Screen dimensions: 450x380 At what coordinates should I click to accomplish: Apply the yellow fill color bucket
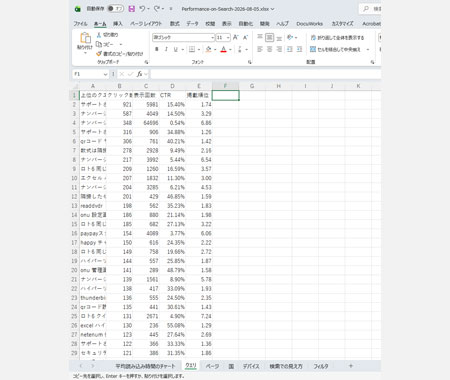[208, 49]
